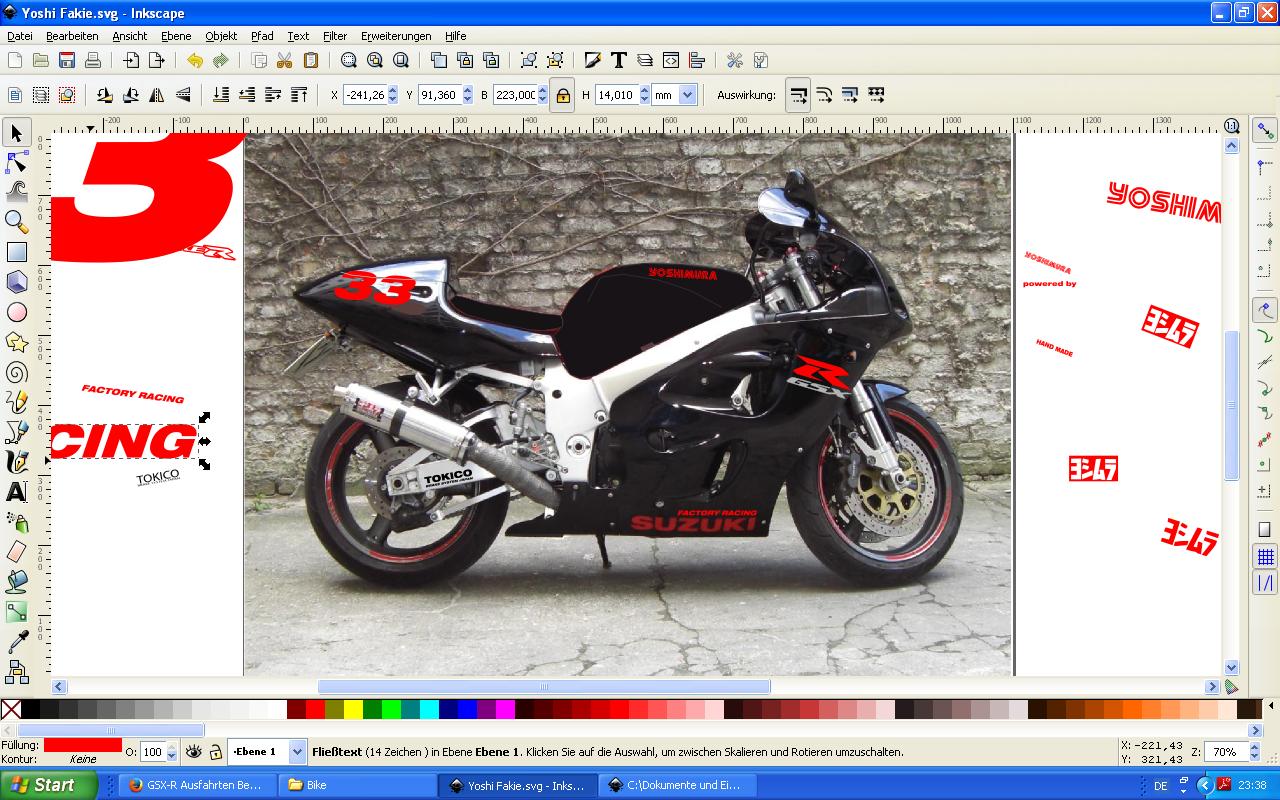Switch to GSX-R Ausfahrten Firefox taskbar button
Image resolution: width=1280 pixels, height=800 pixels.
pyautogui.click(x=196, y=785)
